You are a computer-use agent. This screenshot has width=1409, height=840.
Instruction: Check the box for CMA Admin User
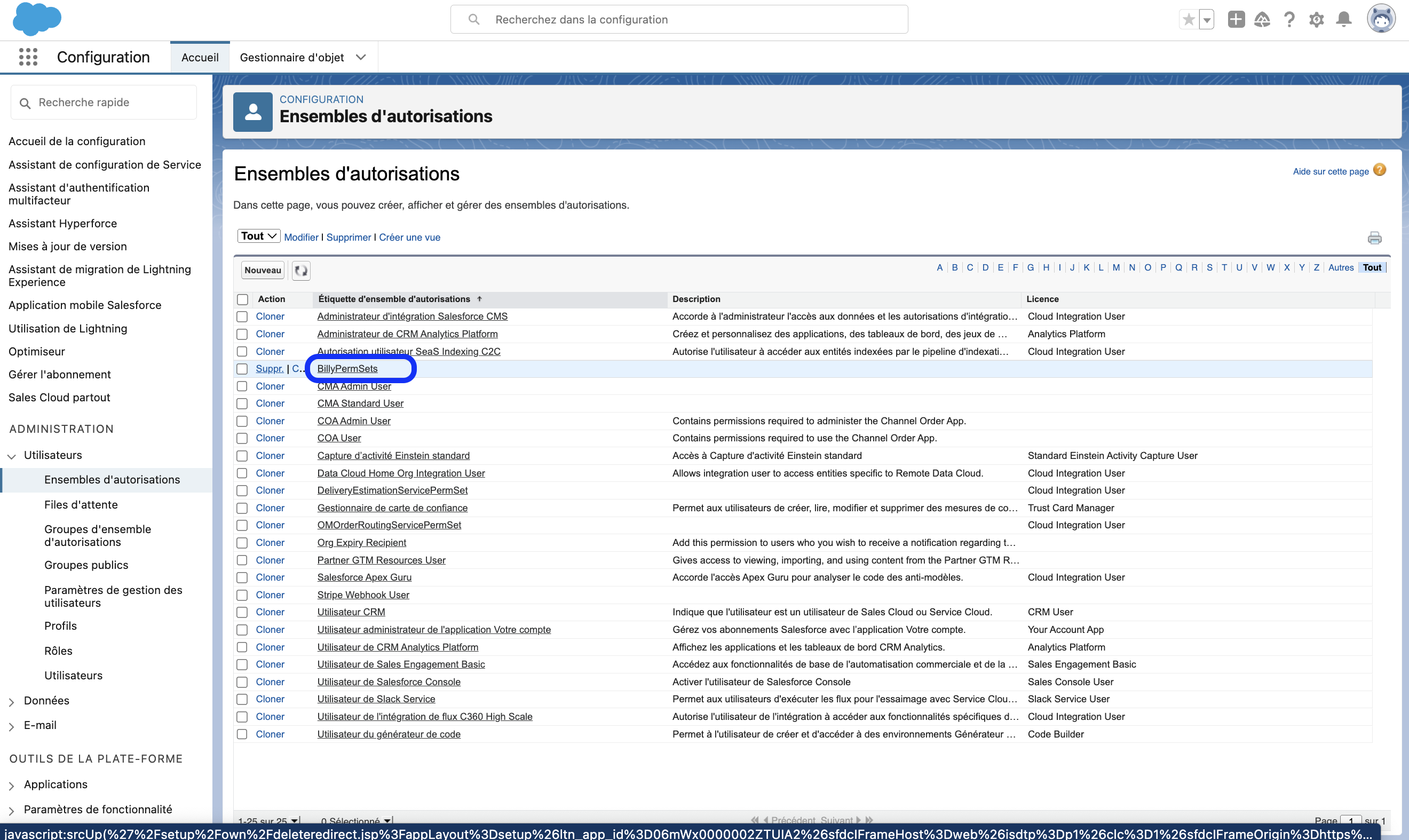(242, 386)
